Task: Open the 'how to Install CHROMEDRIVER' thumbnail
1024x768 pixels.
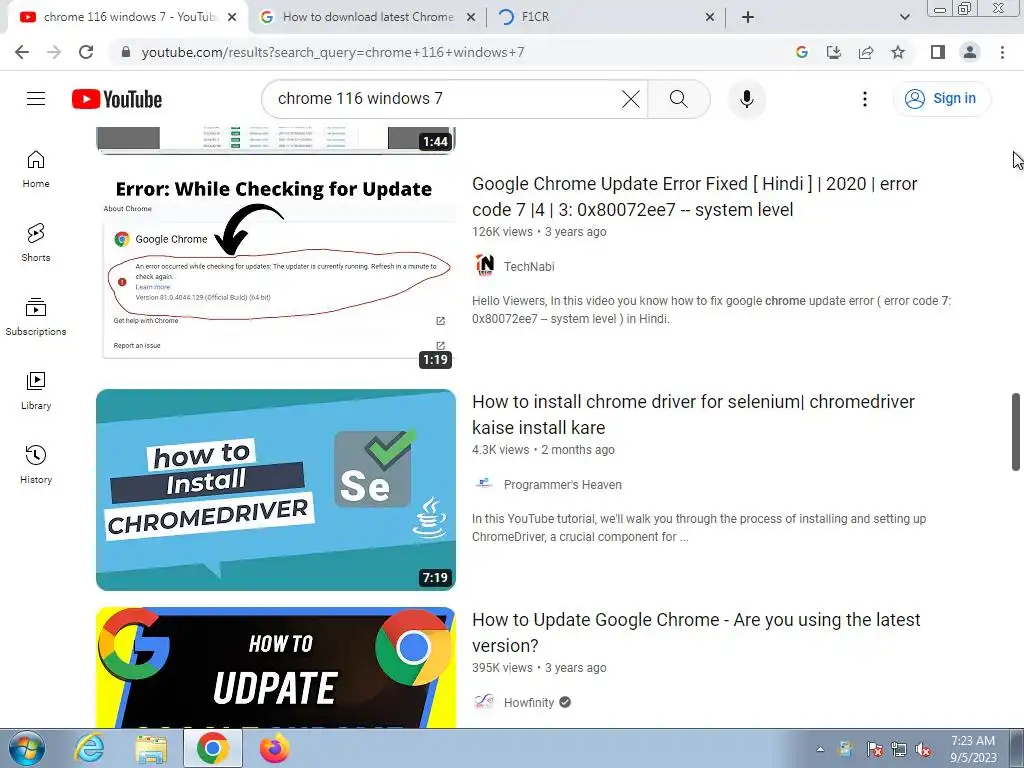Action: pyautogui.click(x=276, y=490)
